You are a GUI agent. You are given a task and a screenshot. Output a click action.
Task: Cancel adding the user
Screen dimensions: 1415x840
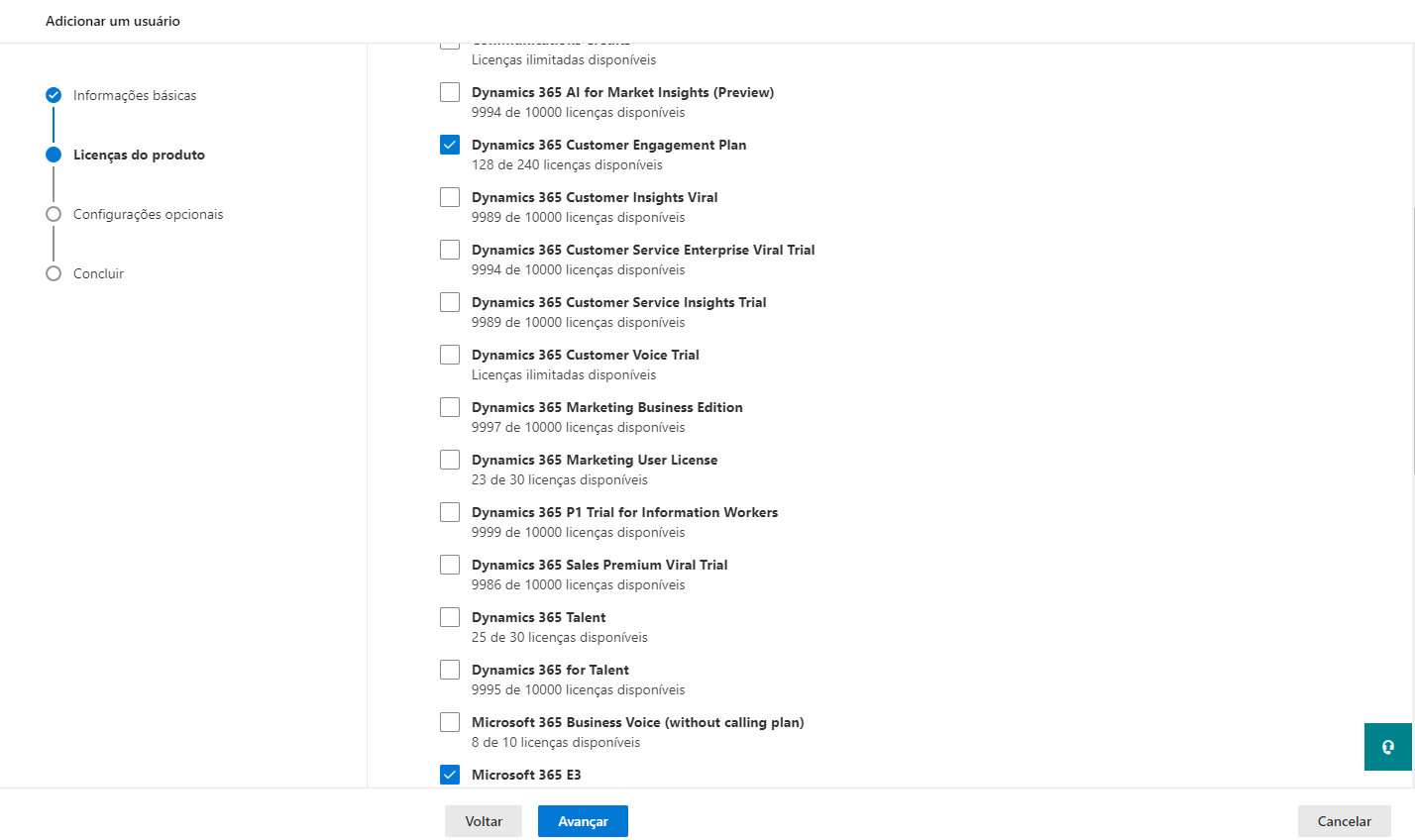(x=1345, y=821)
